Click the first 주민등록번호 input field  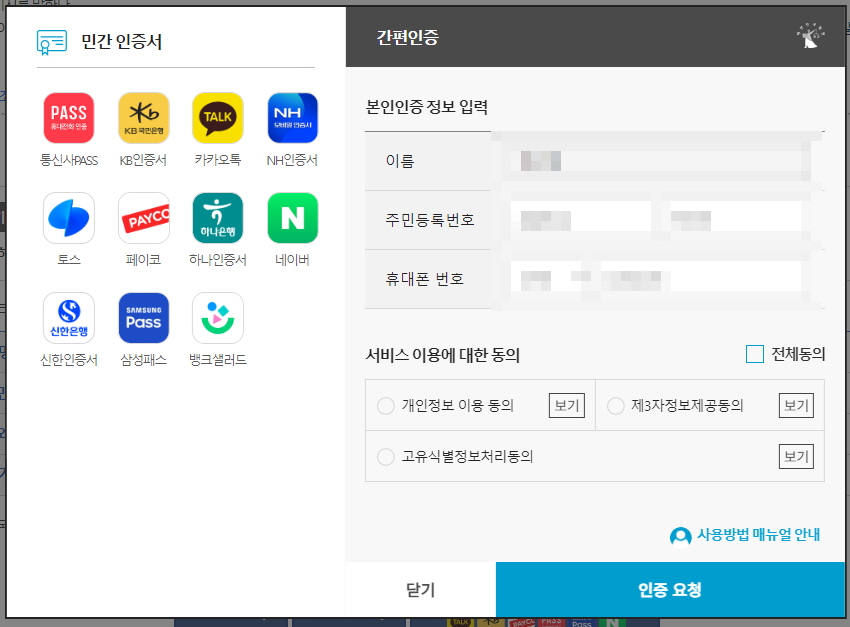click(x=581, y=220)
